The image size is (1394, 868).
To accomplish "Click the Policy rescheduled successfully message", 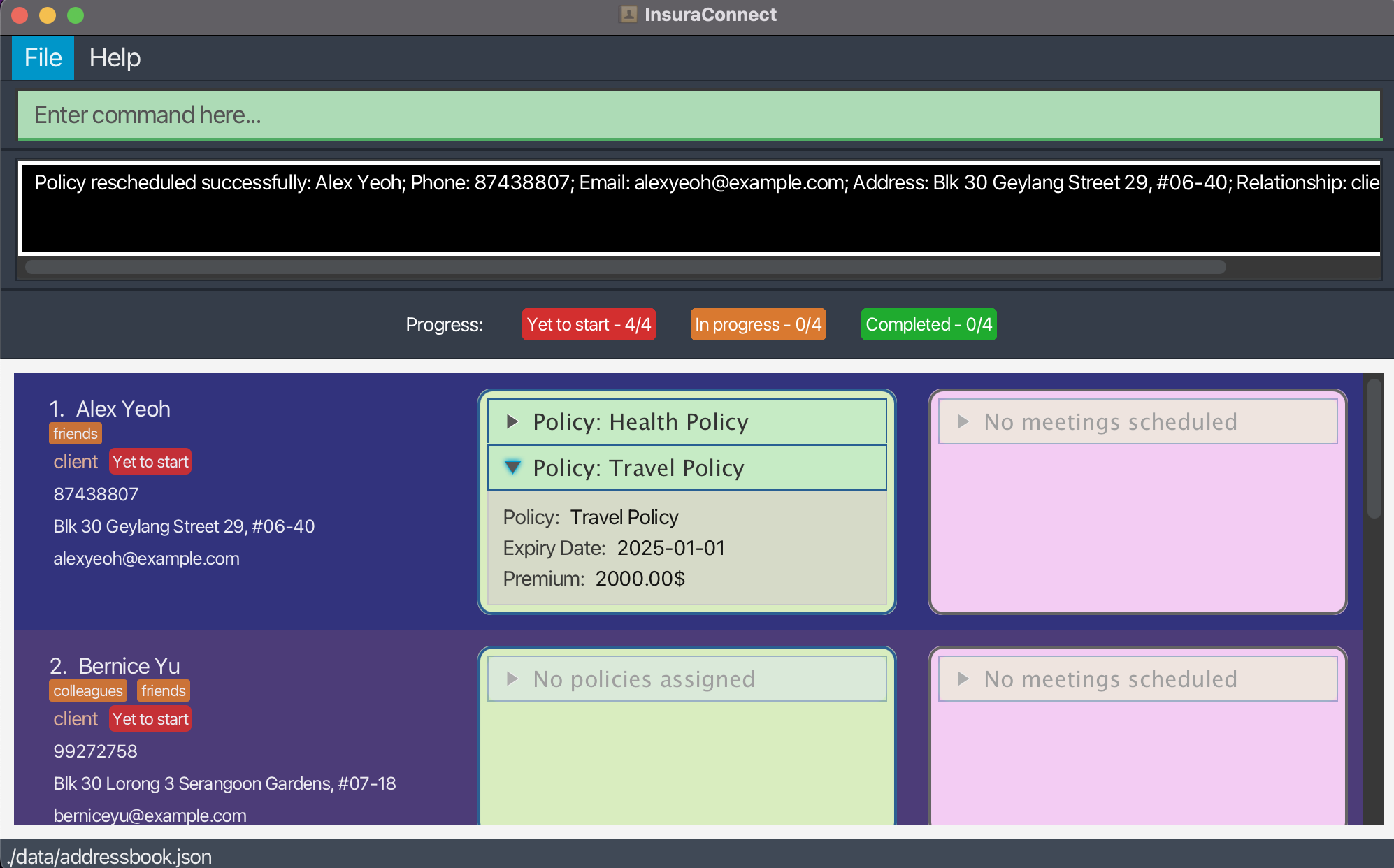I will click(x=707, y=182).
